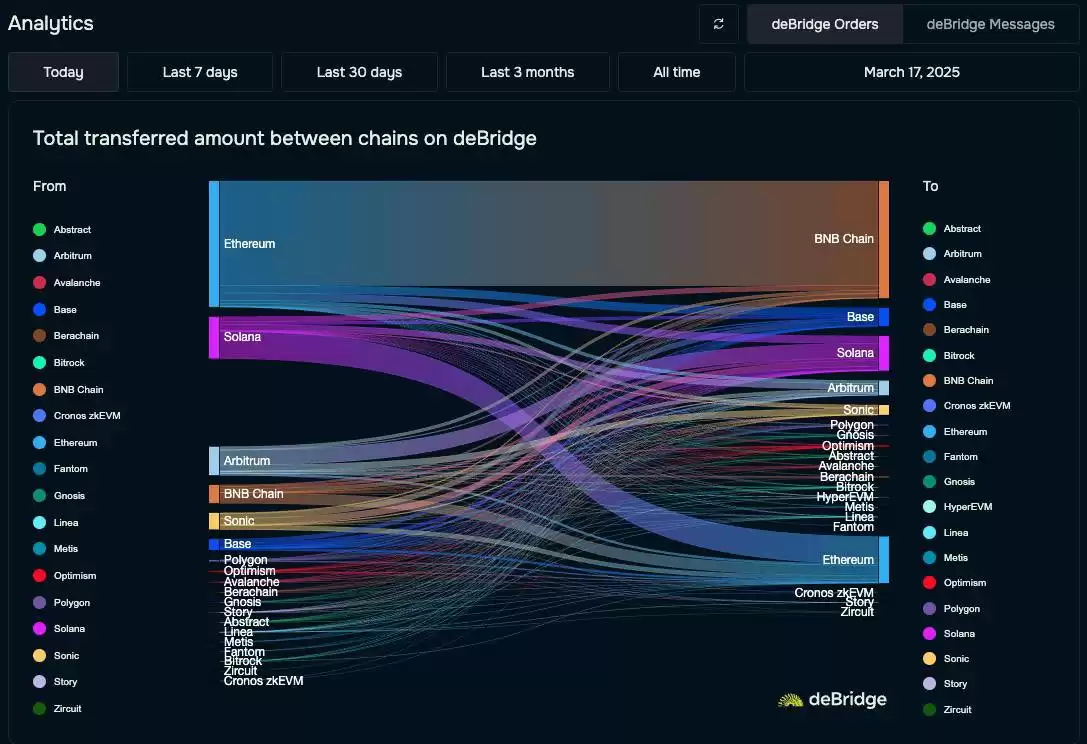The width and height of the screenshot is (1087, 744).
Task: Click the Linea color dot in From legend
Action: [x=40, y=523]
